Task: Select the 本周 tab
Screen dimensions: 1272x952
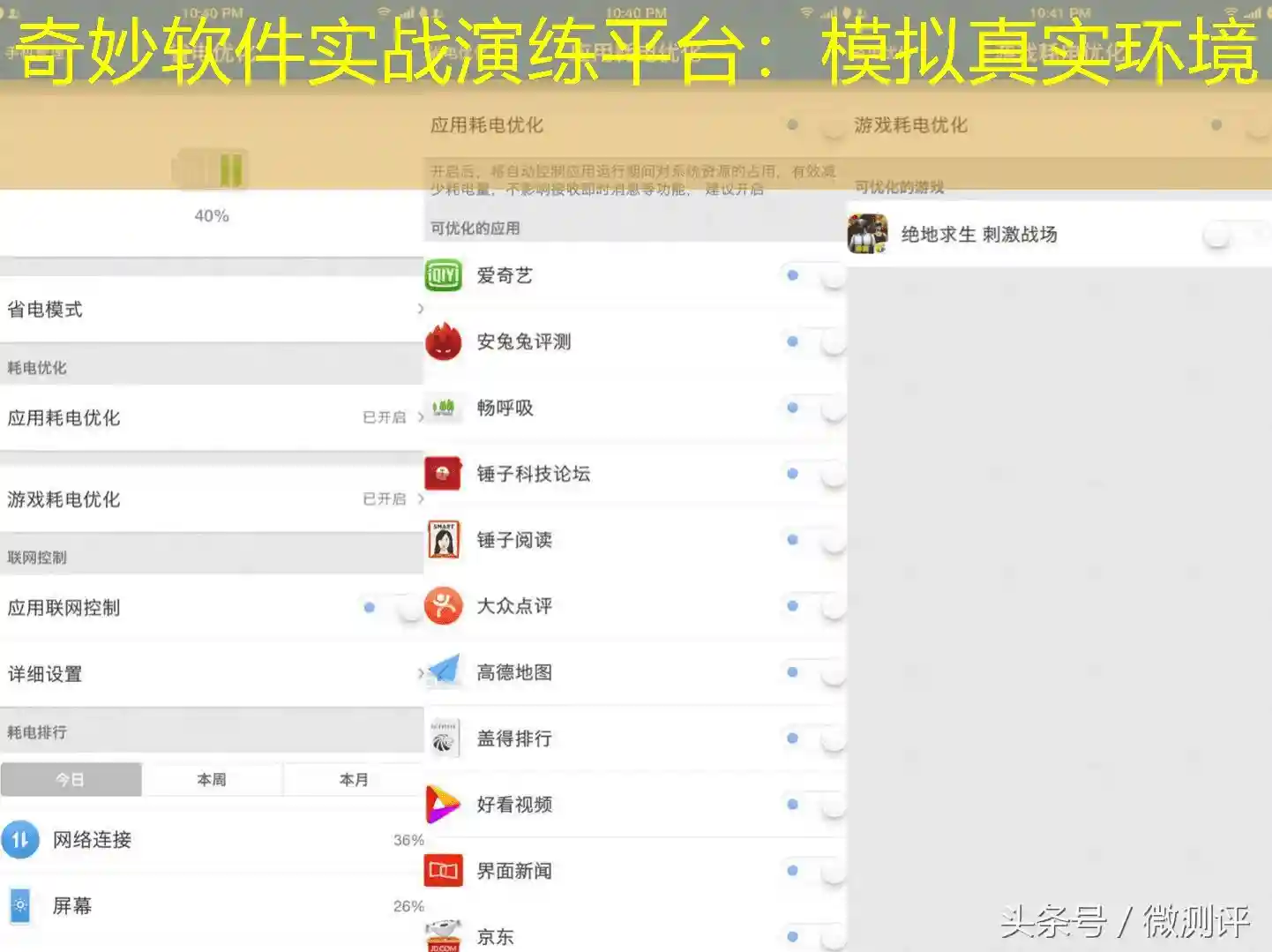Action: click(212, 780)
